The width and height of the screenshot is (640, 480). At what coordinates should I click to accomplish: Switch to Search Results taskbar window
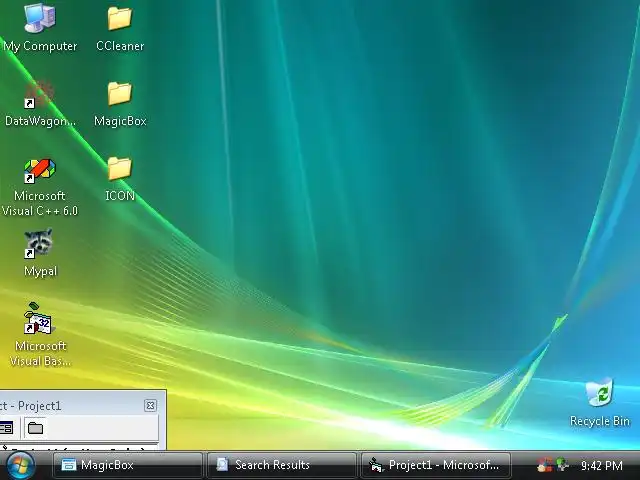click(x=282, y=465)
